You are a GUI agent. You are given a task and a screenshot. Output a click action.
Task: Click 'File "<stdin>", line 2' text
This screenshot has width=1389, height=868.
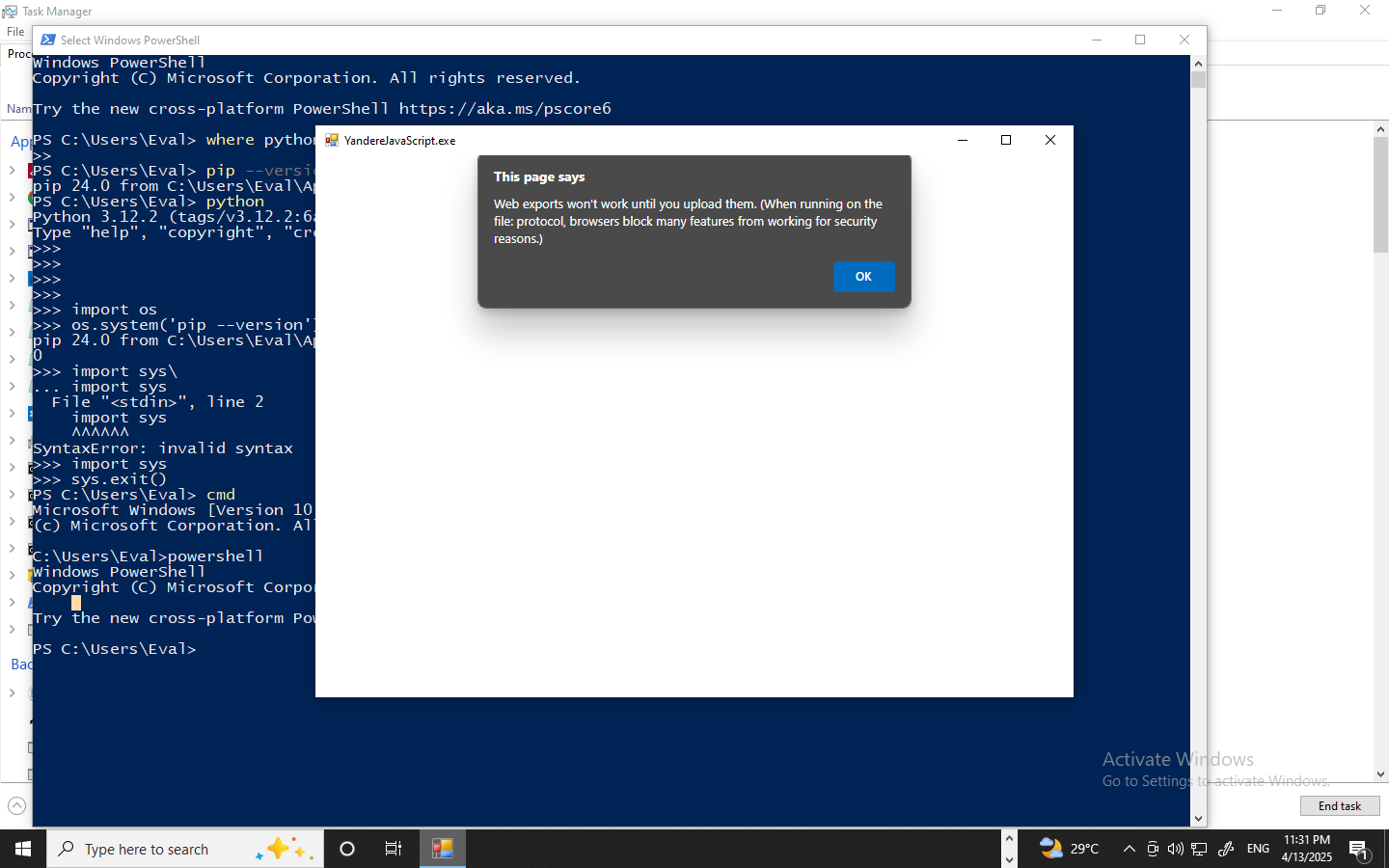[x=158, y=402]
